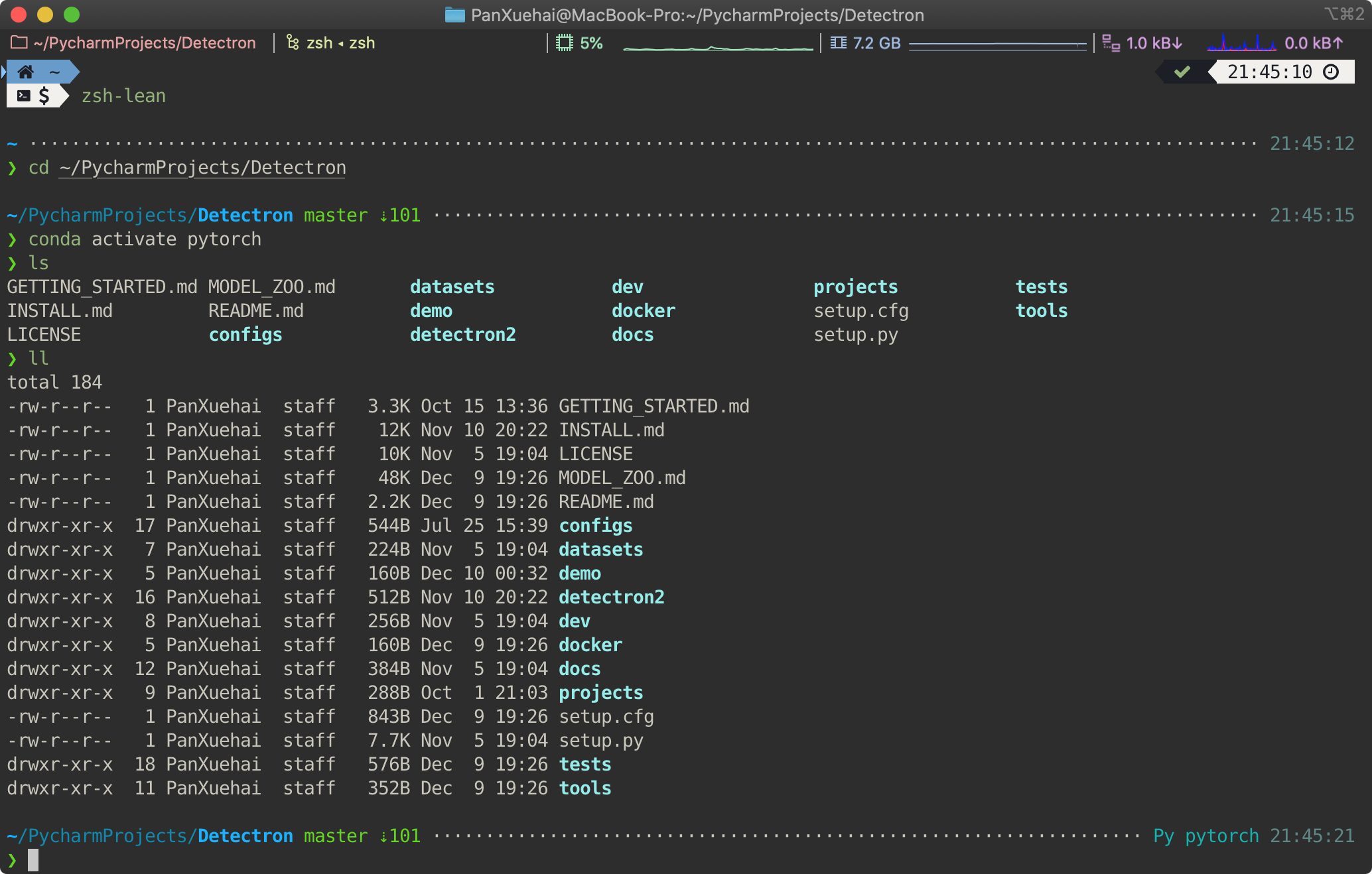Screen dimensions: 1372x874
Task: Click the zsh ◂ zsh job label
Action: click(340, 43)
